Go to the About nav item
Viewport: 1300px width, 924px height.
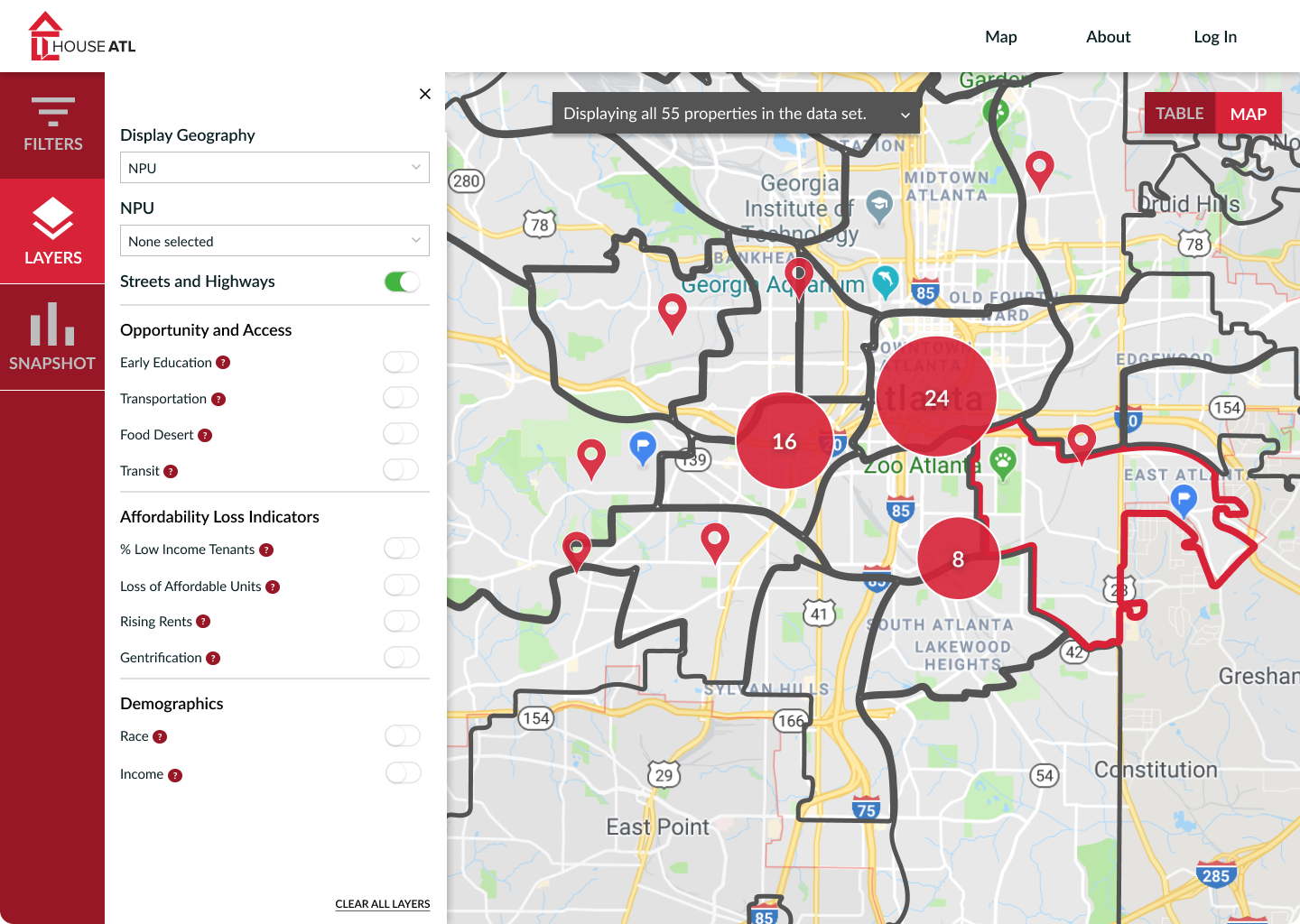pos(1108,37)
